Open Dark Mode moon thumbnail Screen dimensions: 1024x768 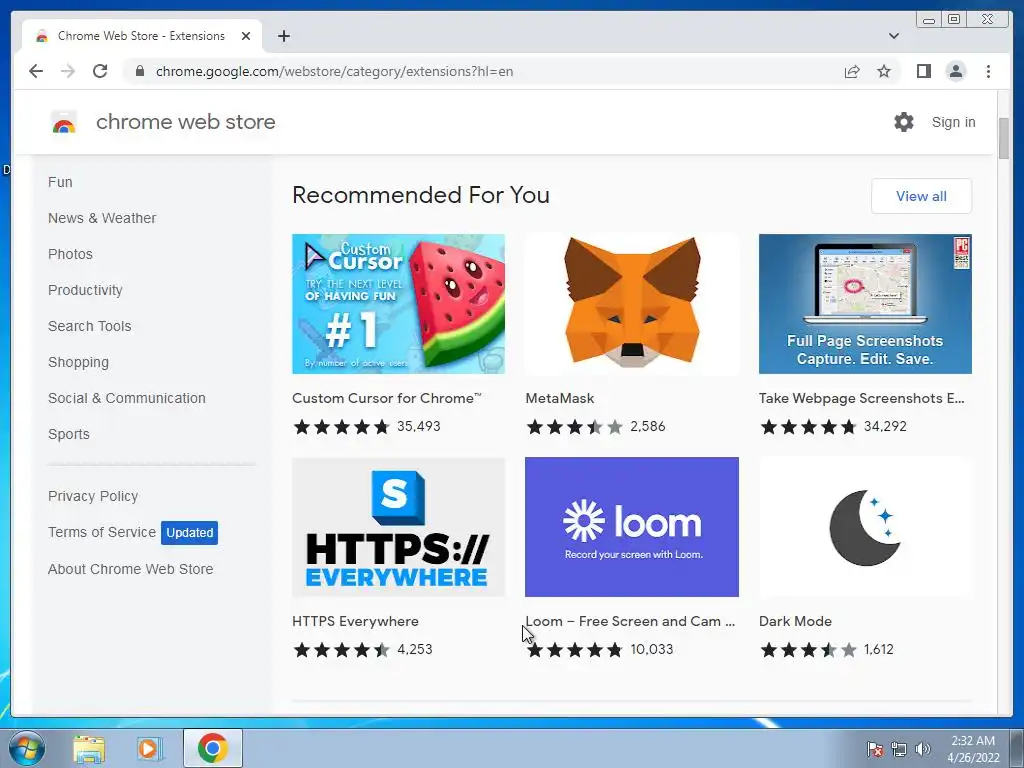click(x=865, y=527)
